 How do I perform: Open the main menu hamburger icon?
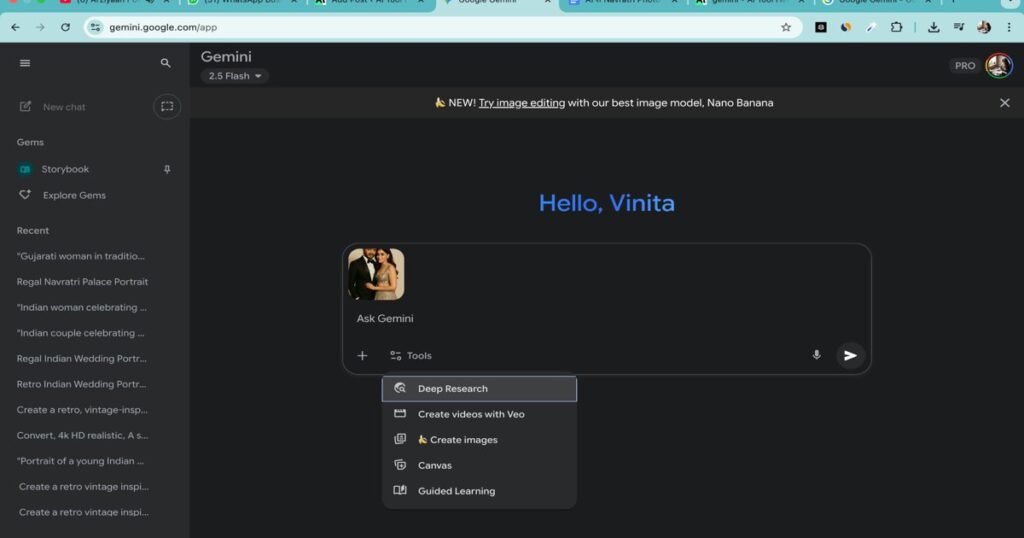25,63
